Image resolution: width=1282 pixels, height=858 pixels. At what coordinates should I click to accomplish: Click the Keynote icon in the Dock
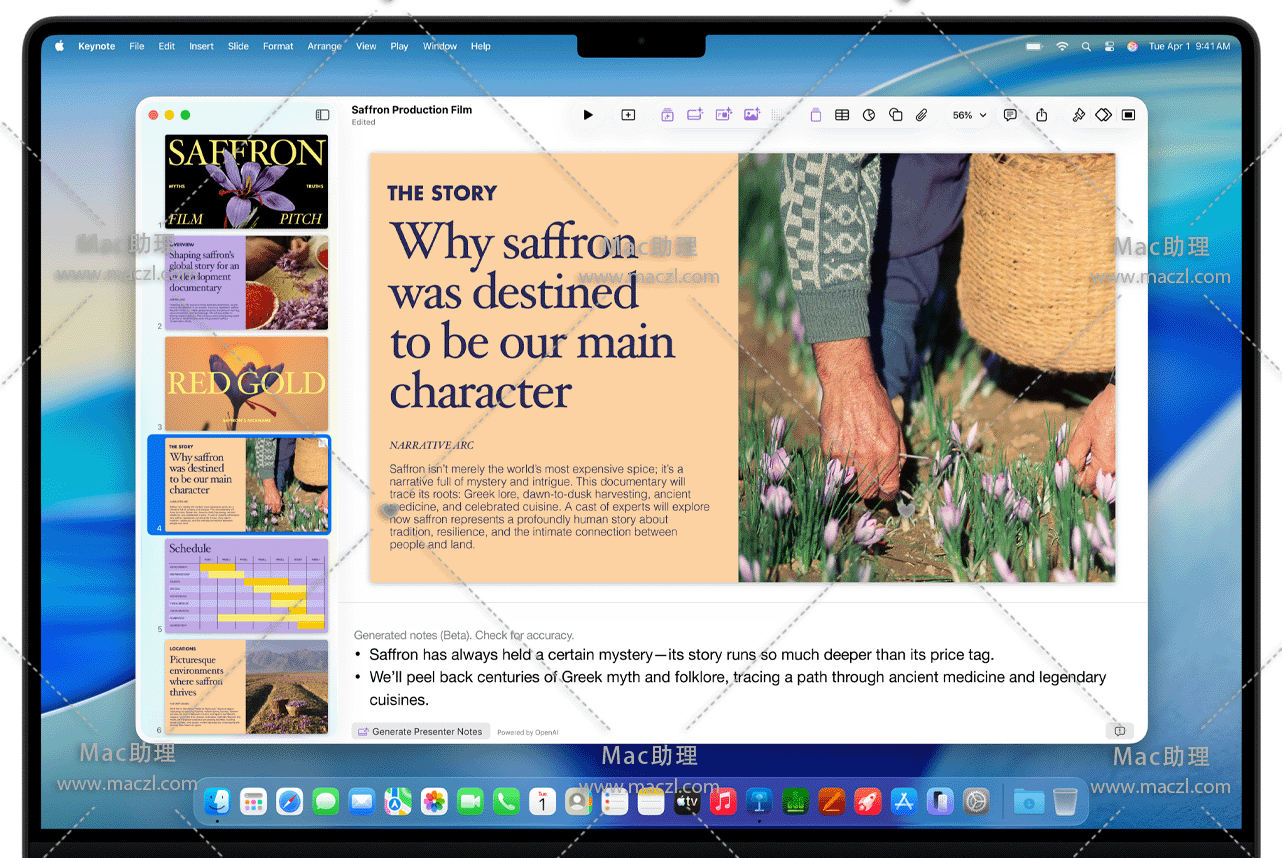[759, 801]
